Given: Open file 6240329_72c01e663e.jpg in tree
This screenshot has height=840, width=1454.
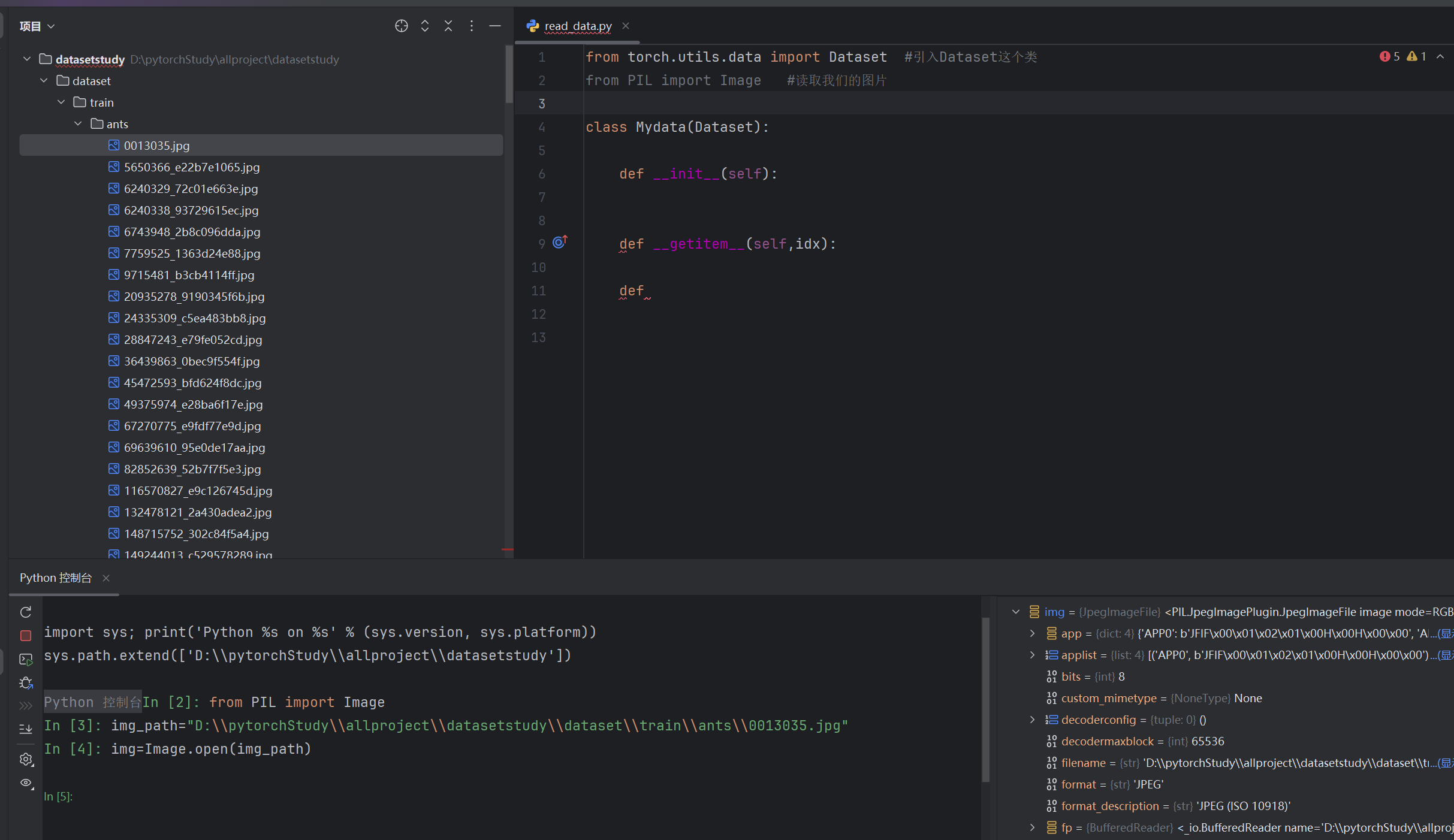Looking at the screenshot, I should (x=191, y=189).
